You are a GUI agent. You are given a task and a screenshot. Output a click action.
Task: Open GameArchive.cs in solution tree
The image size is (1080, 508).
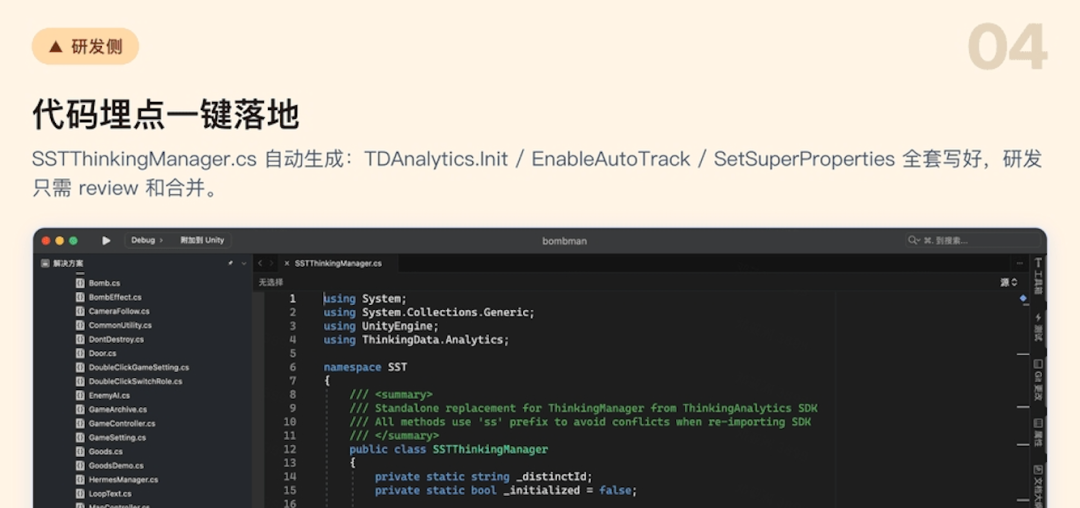coord(118,410)
